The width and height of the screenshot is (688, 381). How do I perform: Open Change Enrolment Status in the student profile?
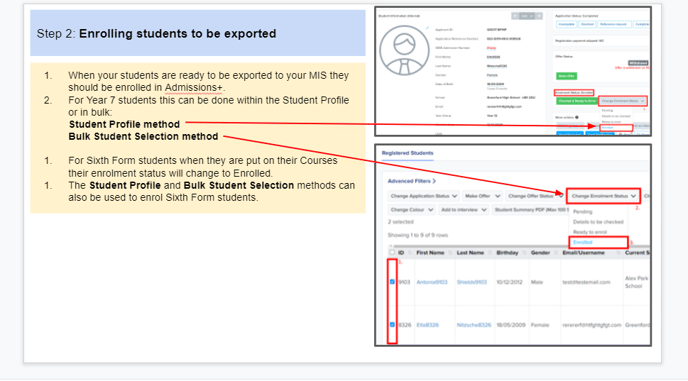[x=623, y=101]
